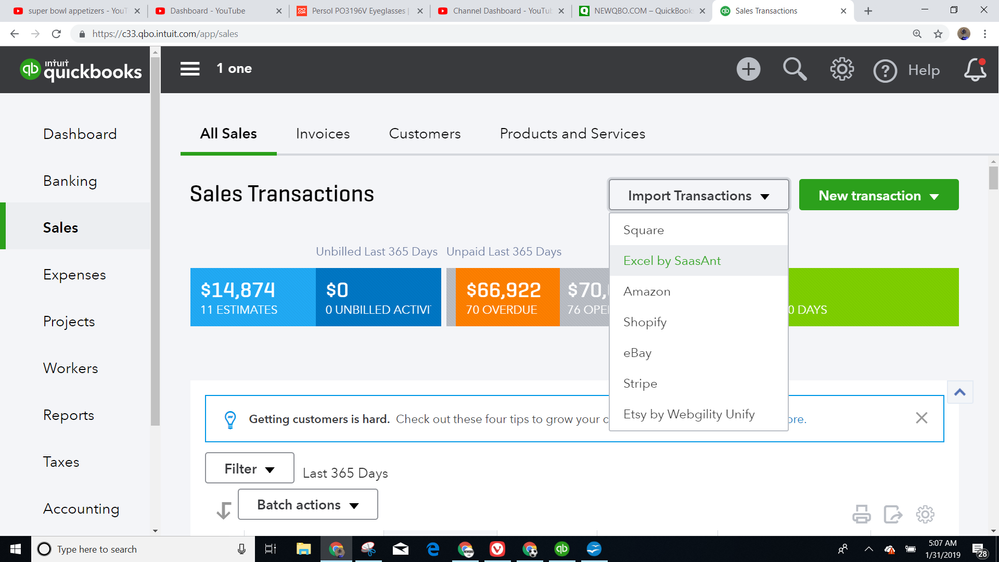
Task: Open the search magnifier icon
Action: [795, 69]
